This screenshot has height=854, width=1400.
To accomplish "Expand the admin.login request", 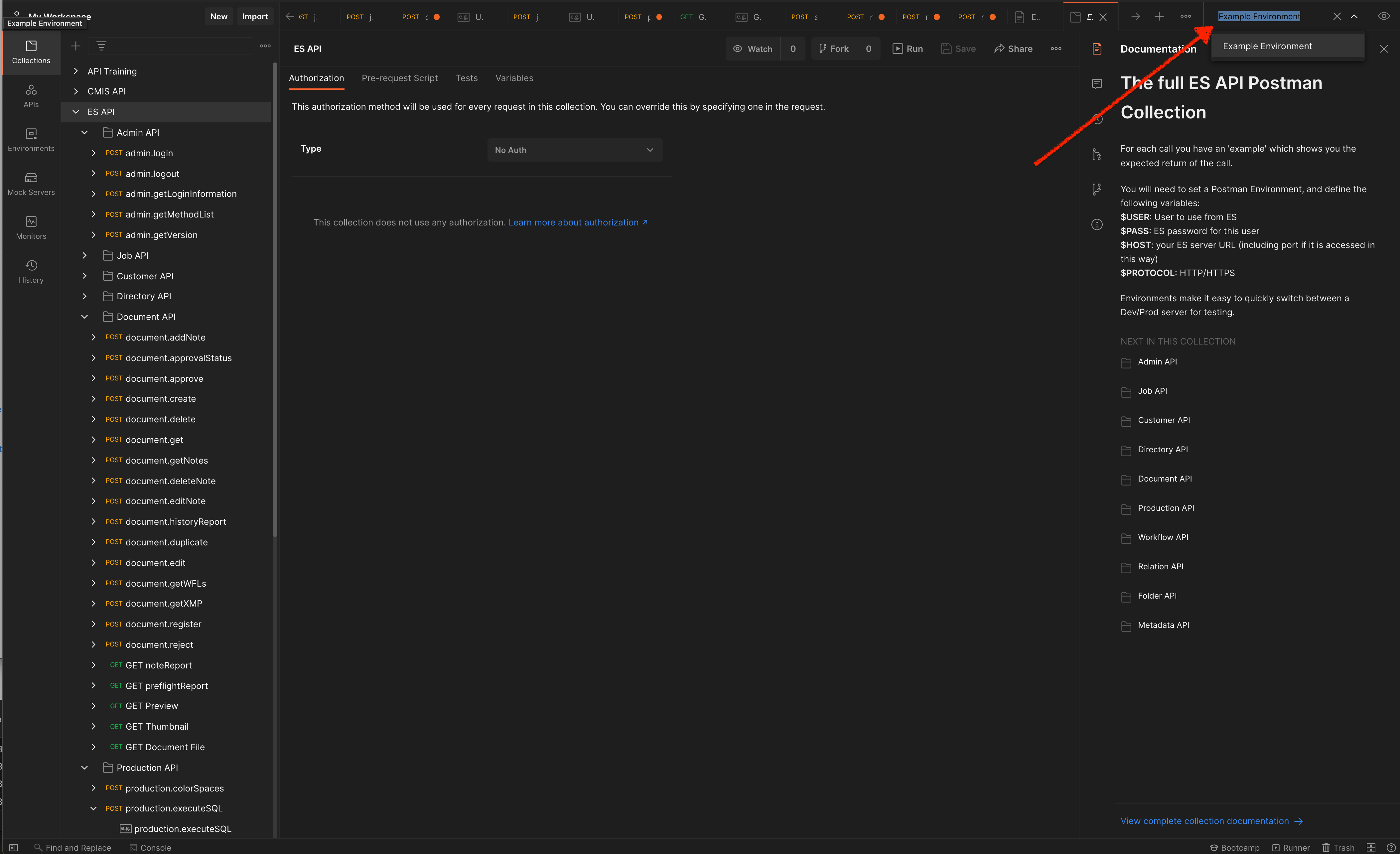I will [93, 153].
